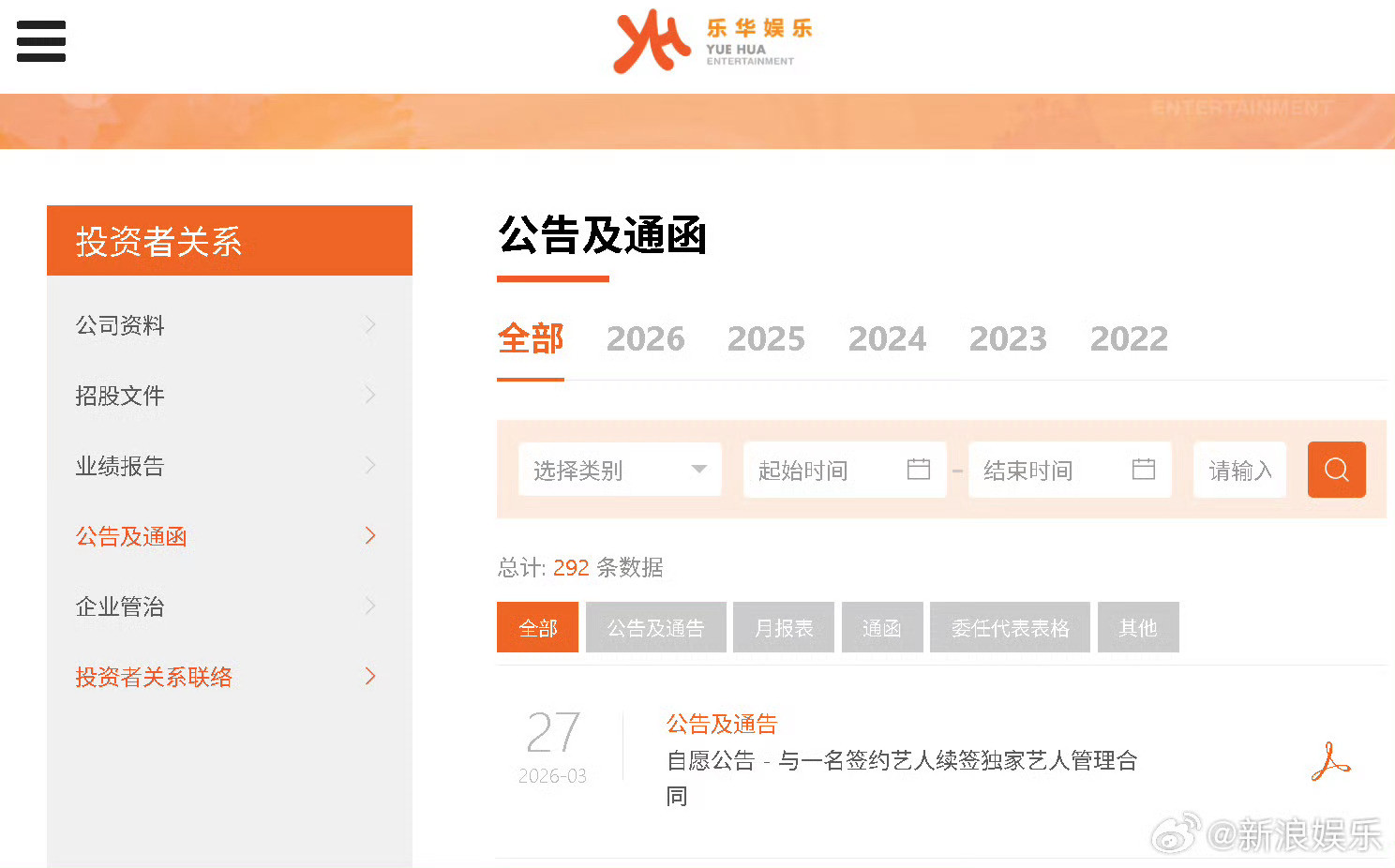Screen dimensions: 1395x868
Task: Switch to the 2024 tab
Action: coord(887,339)
